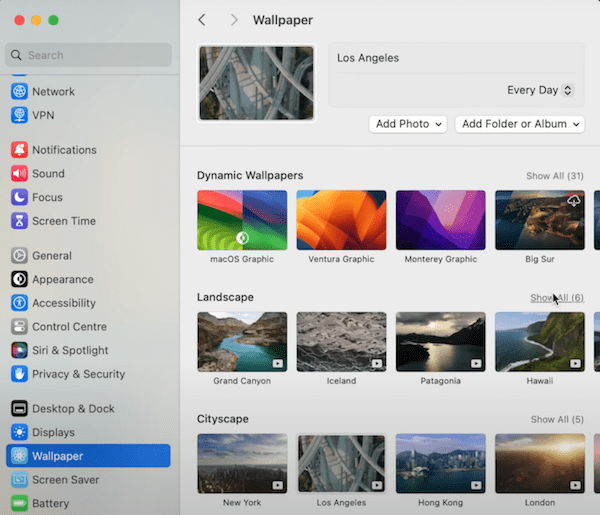Click the Battery icon in sidebar
The image size is (600, 515).
click(x=19, y=504)
